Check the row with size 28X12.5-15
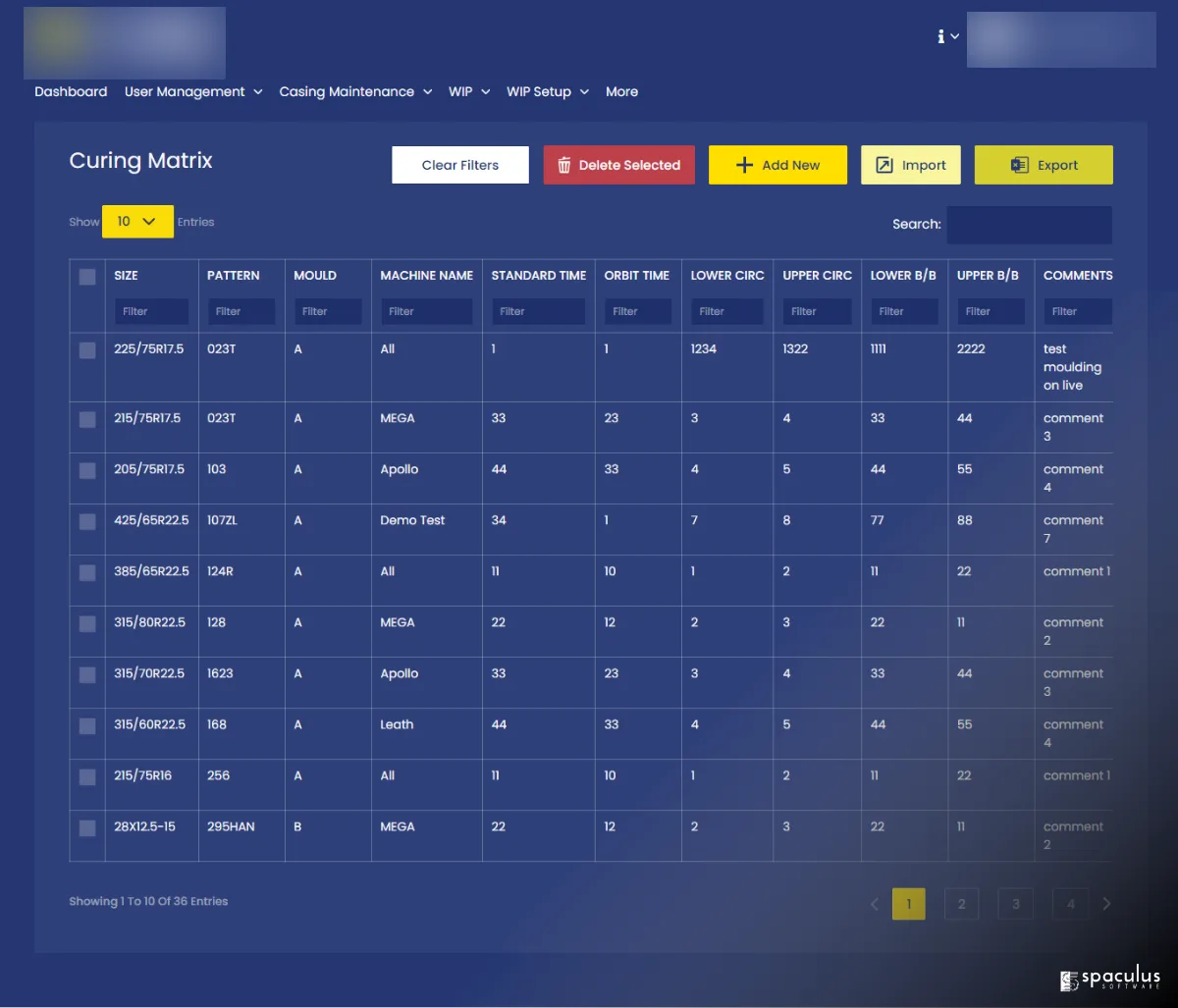The width and height of the screenshot is (1178, 1008). coord(87,827)
